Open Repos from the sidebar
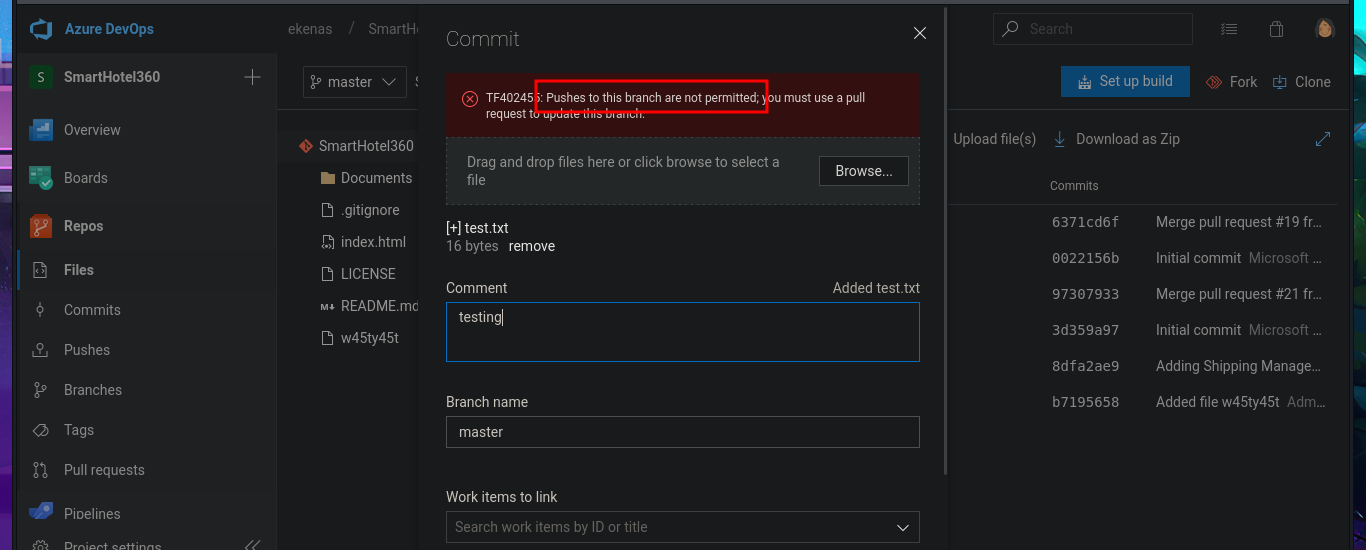Viewport: 1366px width, 550px height. (83, 226)
